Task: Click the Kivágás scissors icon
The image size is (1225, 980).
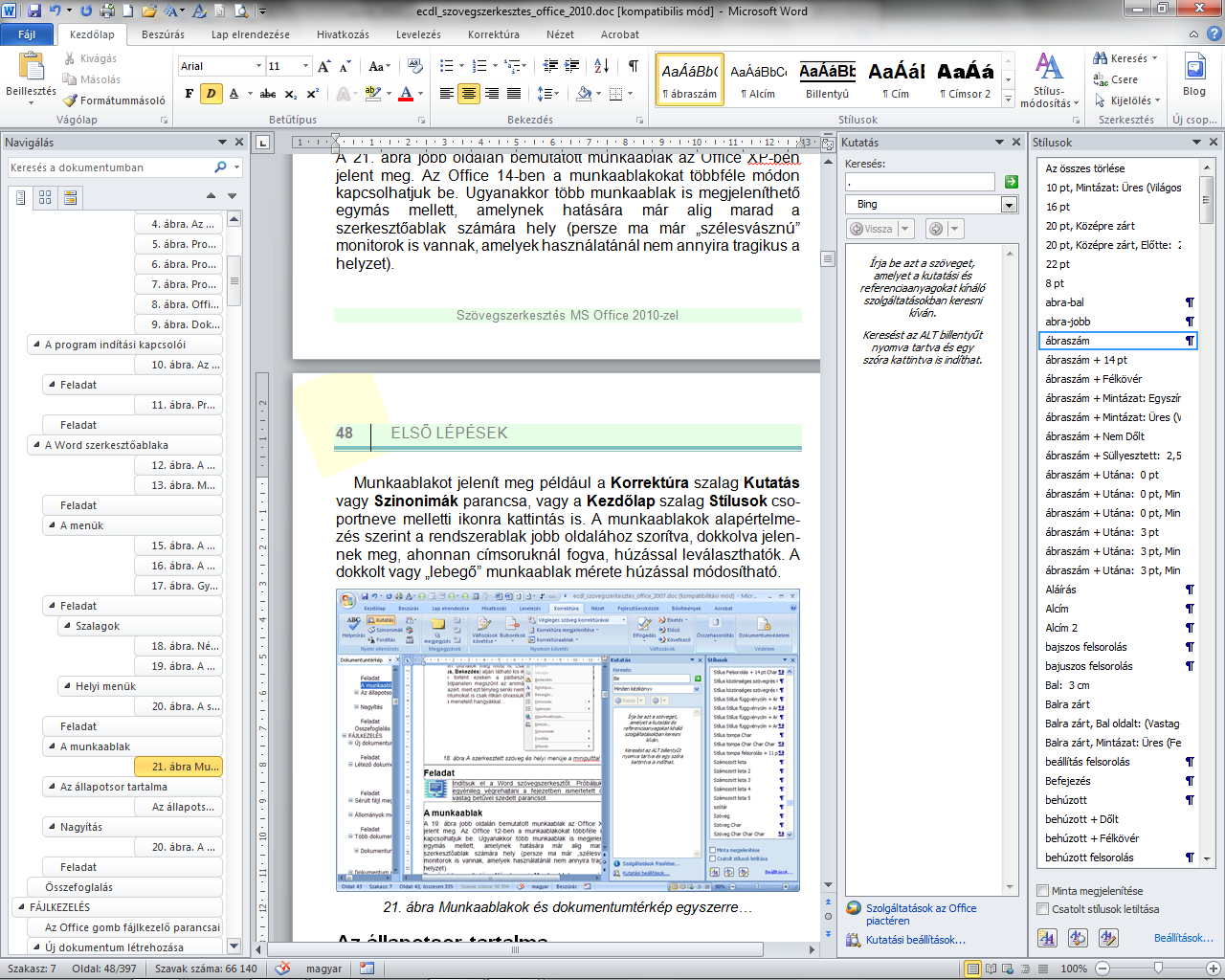Action: (70, 58)
